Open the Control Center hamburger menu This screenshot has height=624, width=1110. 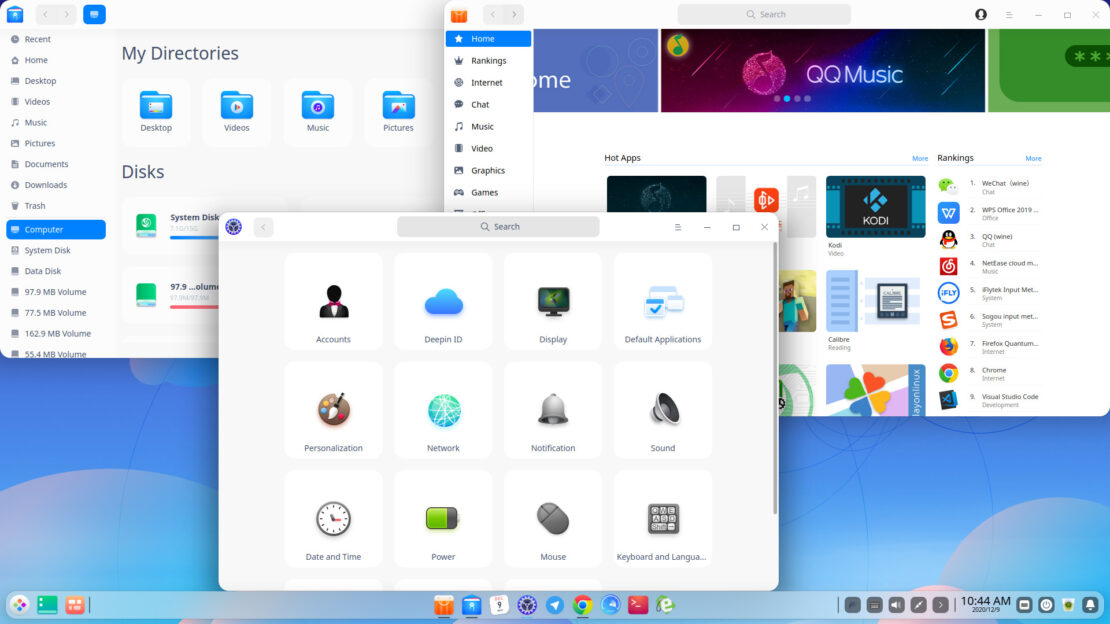coord(678,227)
